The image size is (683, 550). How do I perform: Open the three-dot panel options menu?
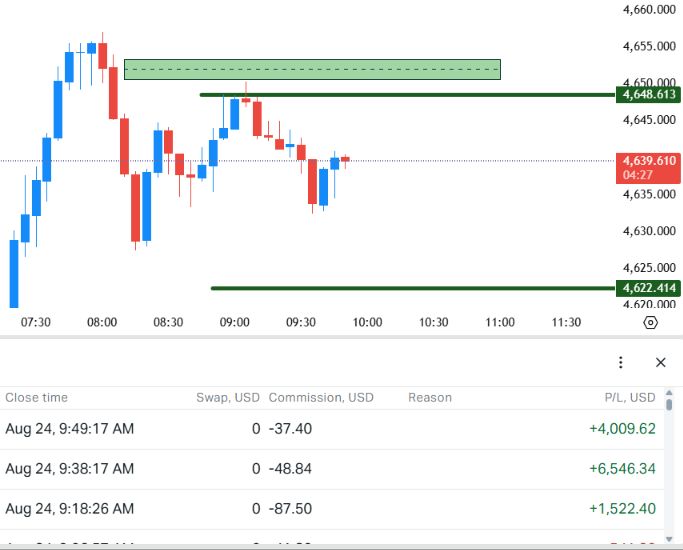[621, 362]
